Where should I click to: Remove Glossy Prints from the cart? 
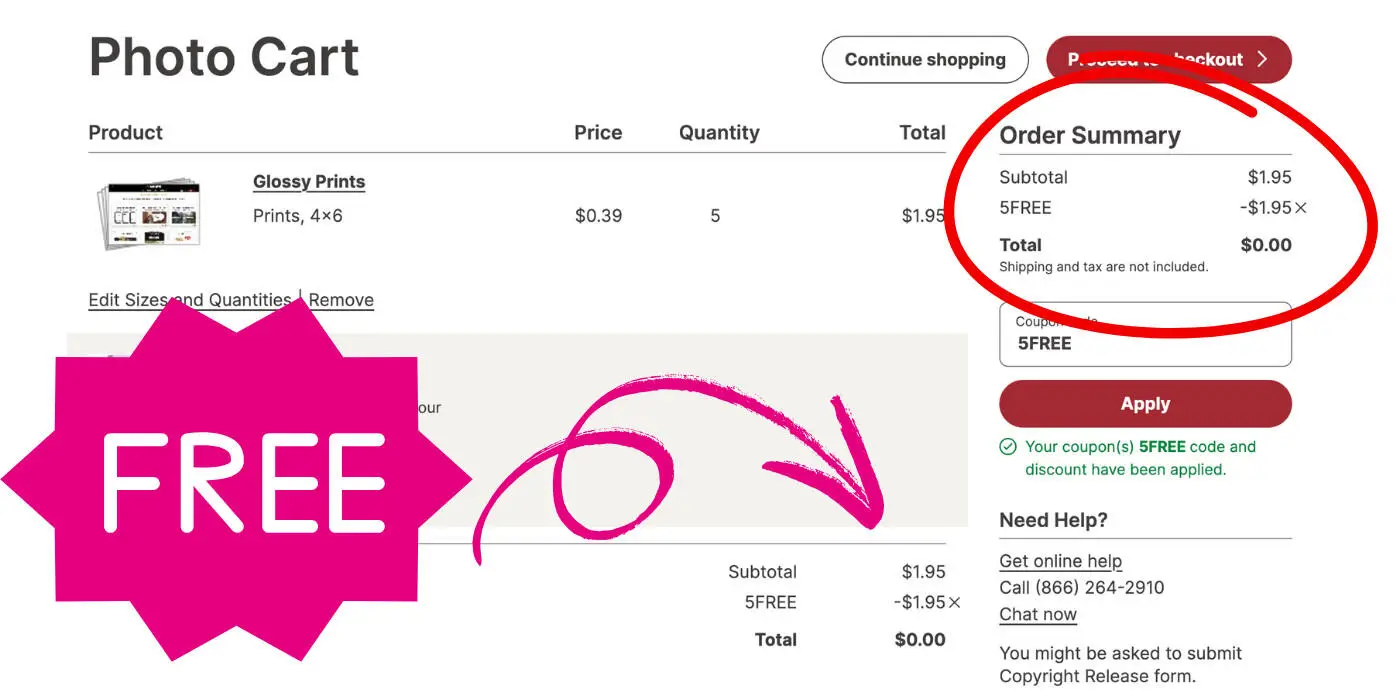coord(341,300)
